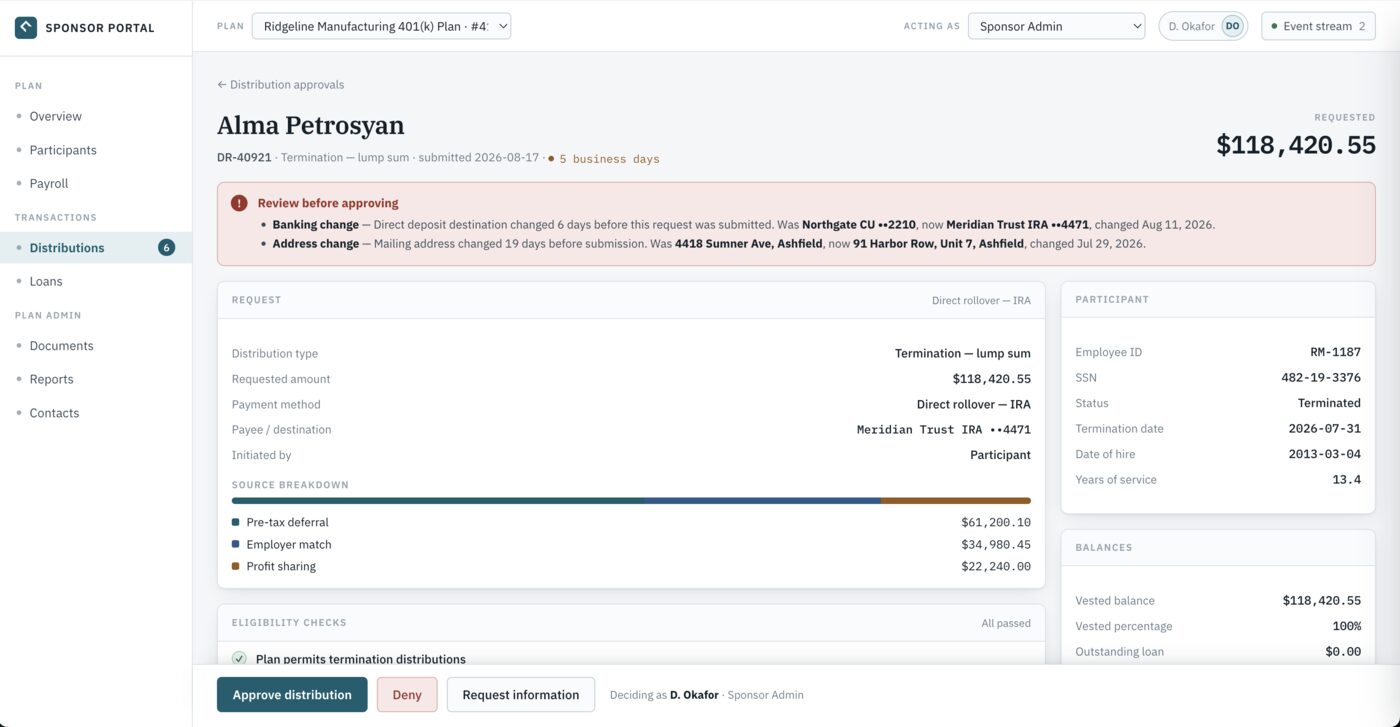
Task: Click the Profit sharing amount $22,240.00
Action: 996,566
